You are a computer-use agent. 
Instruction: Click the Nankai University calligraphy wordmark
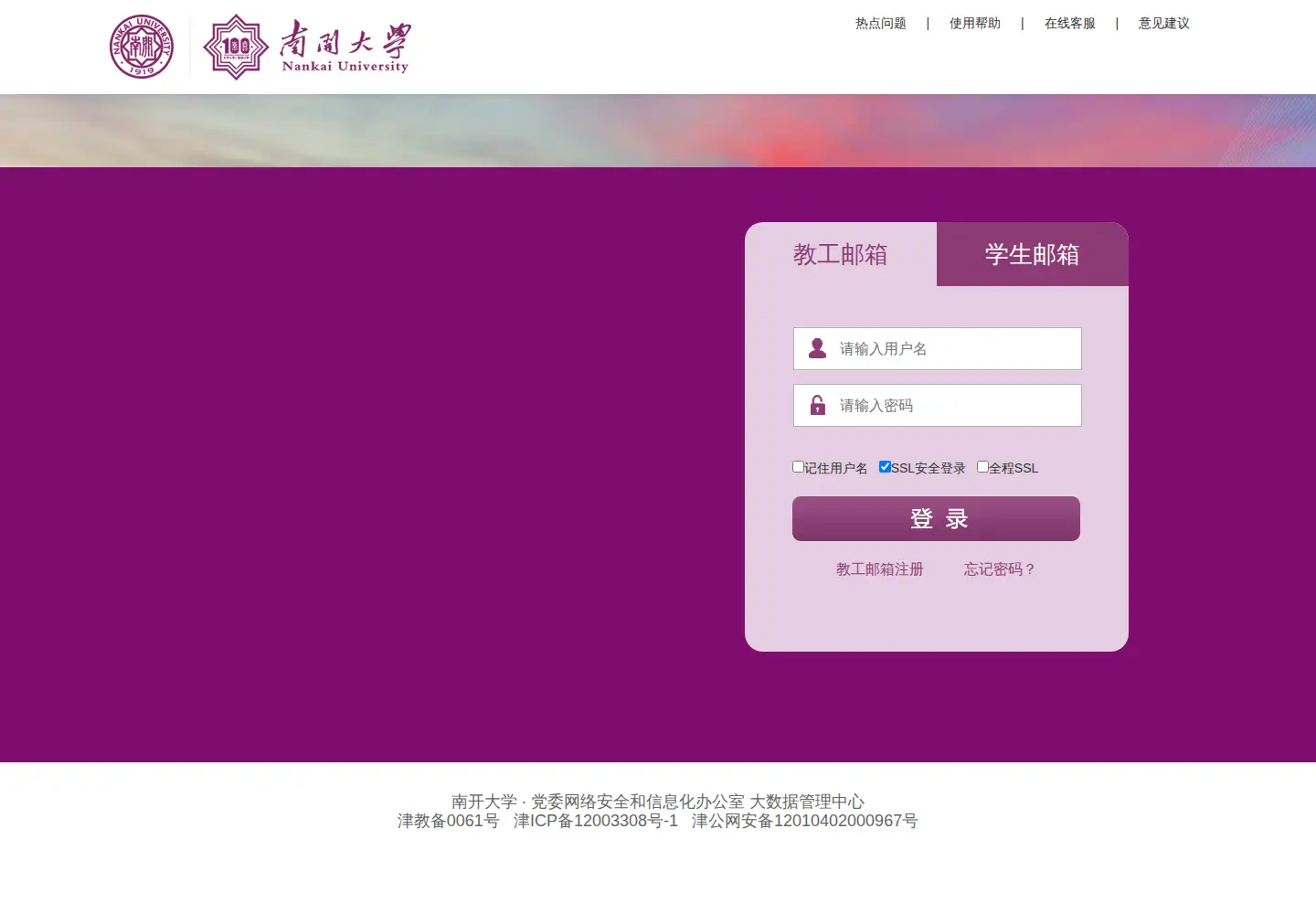coord(345,47)
